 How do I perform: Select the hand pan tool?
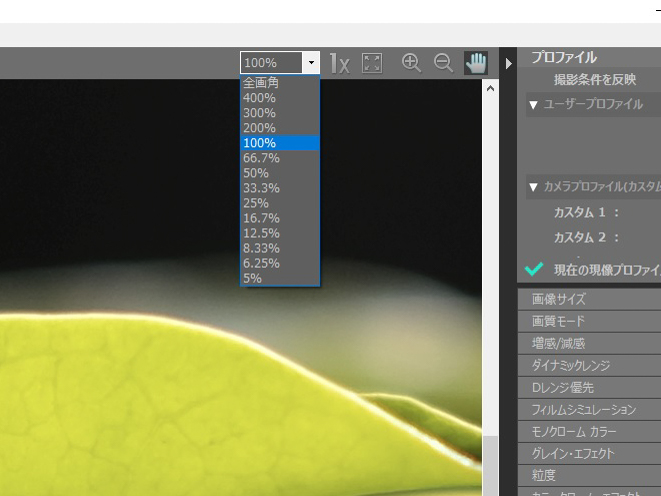tap(476, 63)
